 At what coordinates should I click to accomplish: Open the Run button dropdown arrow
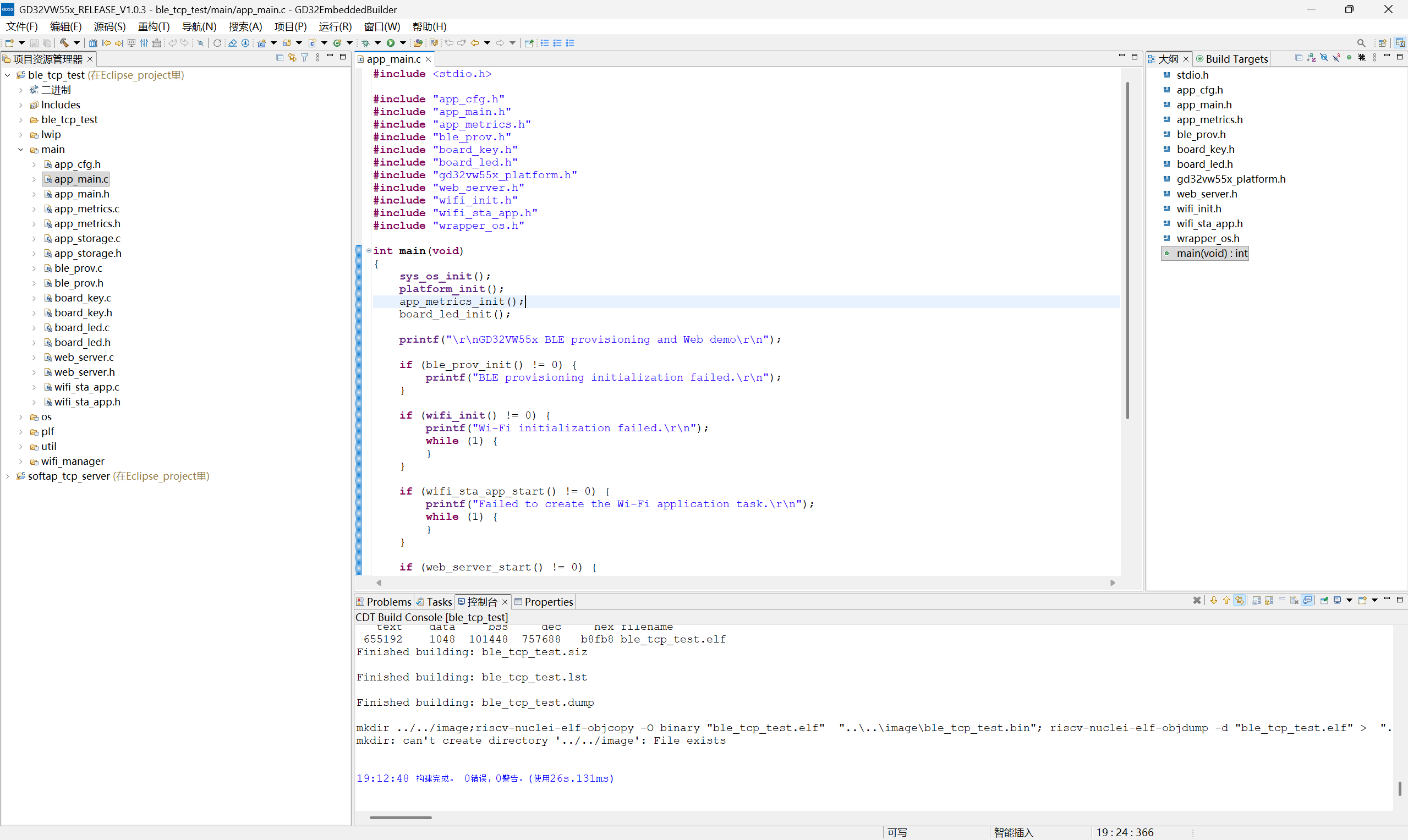[403, 43]
